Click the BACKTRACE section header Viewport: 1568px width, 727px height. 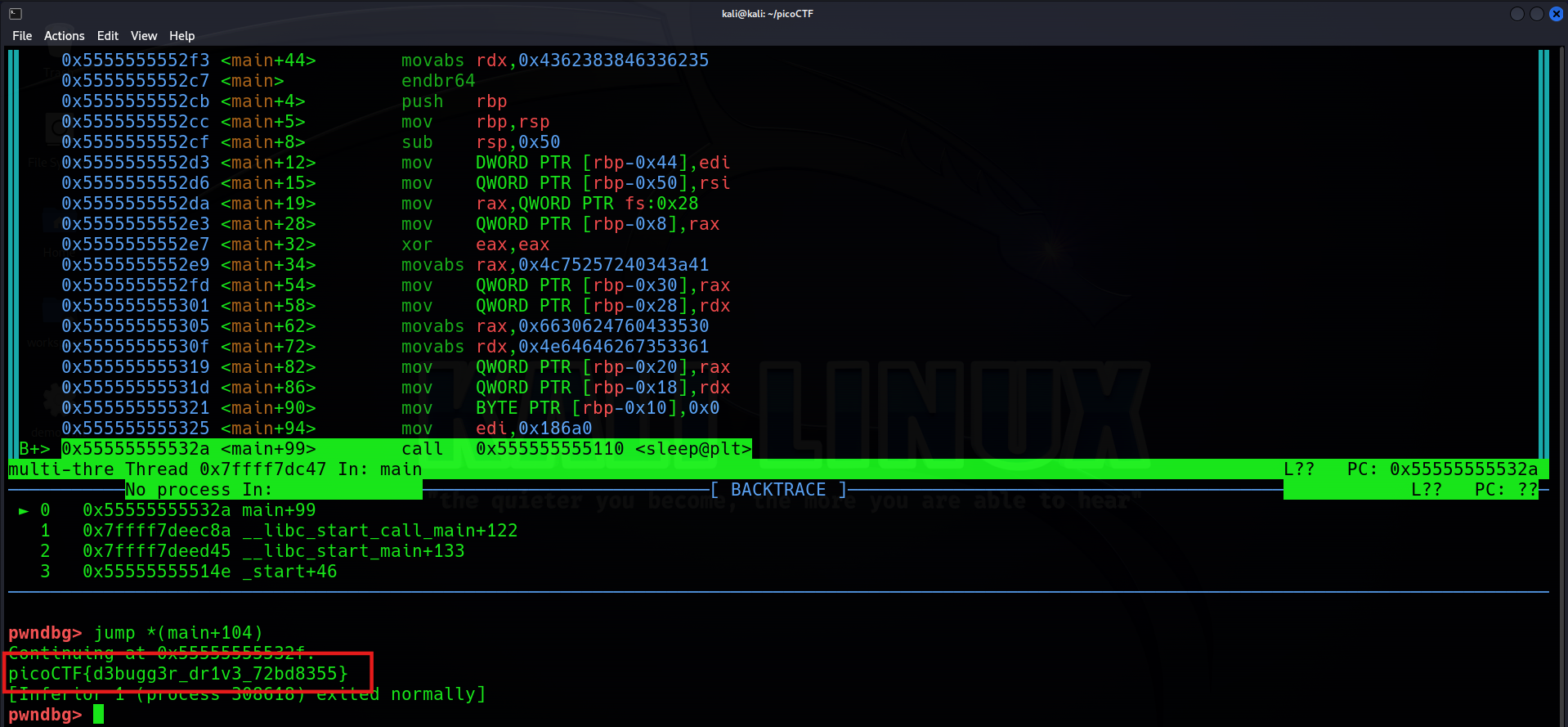778,490
